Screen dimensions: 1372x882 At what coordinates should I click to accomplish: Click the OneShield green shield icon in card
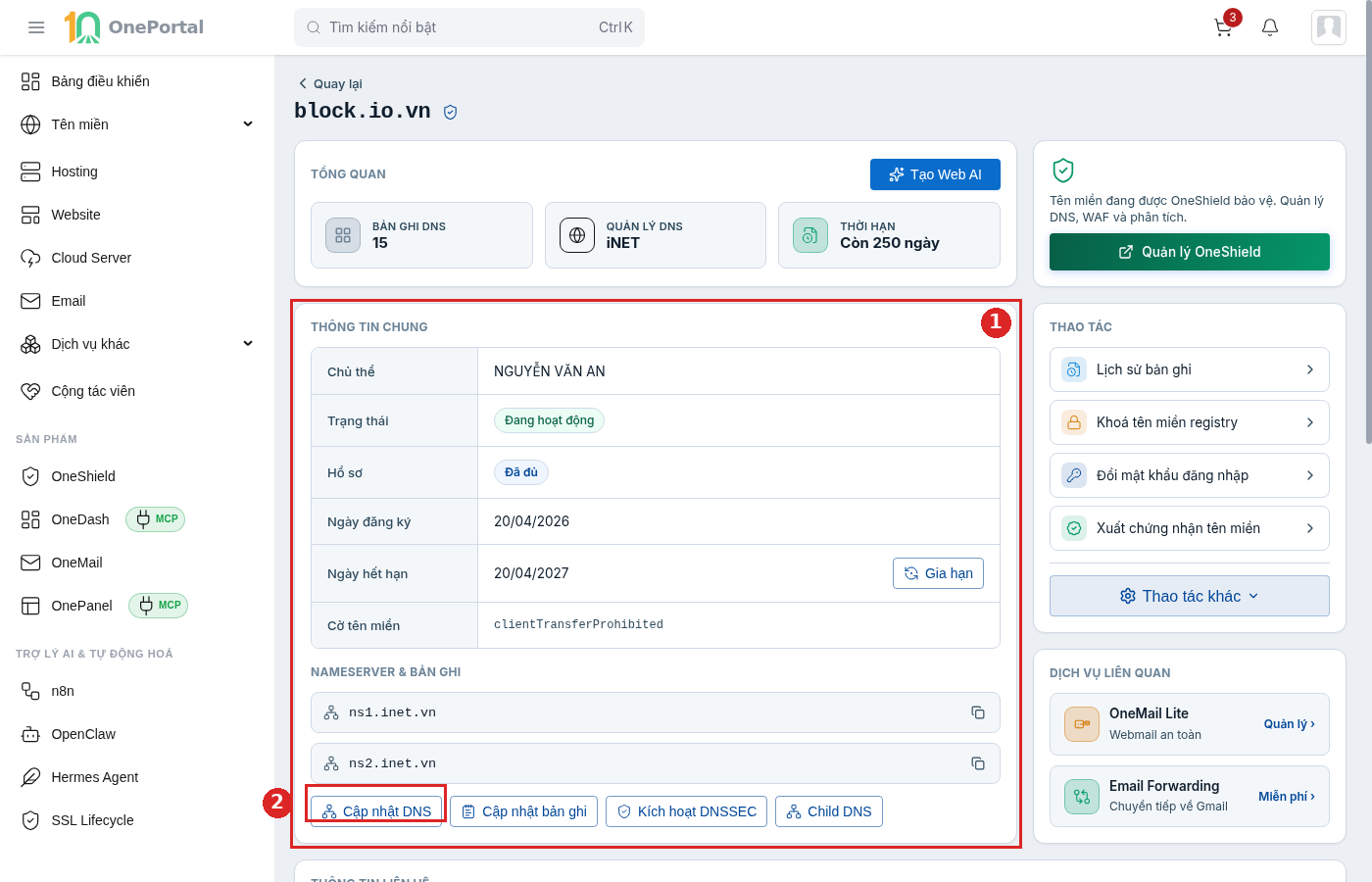pos(1063,171)
